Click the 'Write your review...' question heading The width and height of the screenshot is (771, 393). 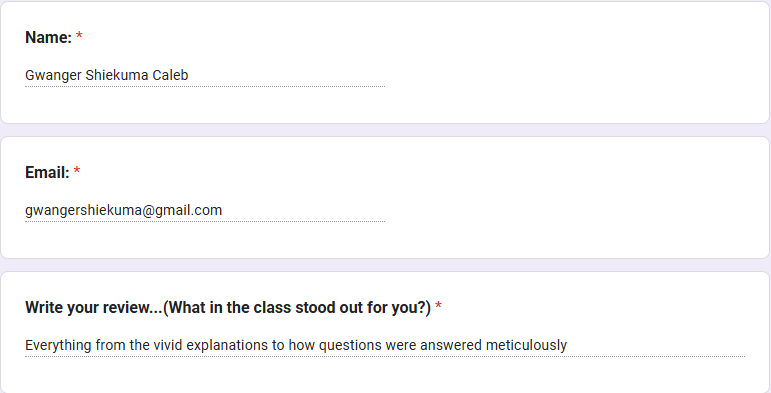[228, 308]
